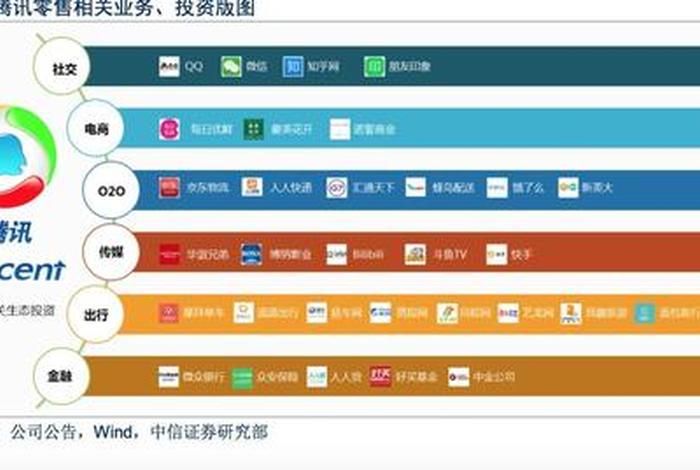
Task: Click the 新美大 icon
Action: click(568, 187)
